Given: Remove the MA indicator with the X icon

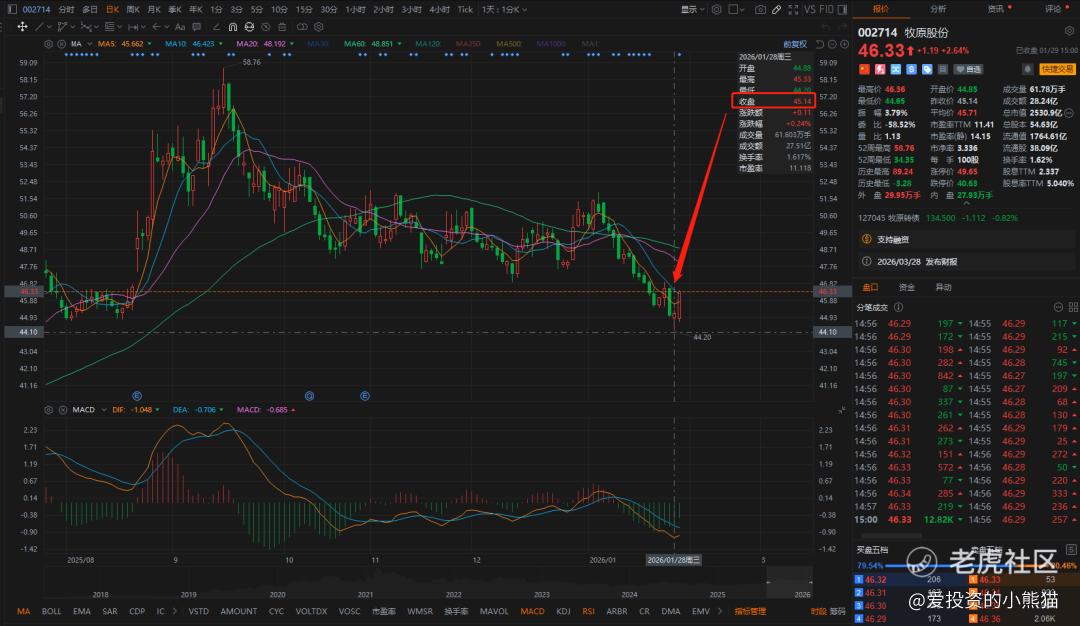Looking at the screenshot, I should (x=61, y=44).
